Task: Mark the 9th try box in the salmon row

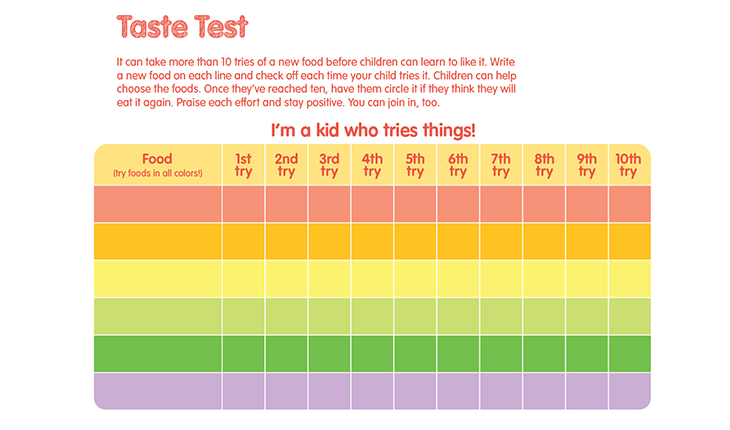Action: [x=587, y=204]
